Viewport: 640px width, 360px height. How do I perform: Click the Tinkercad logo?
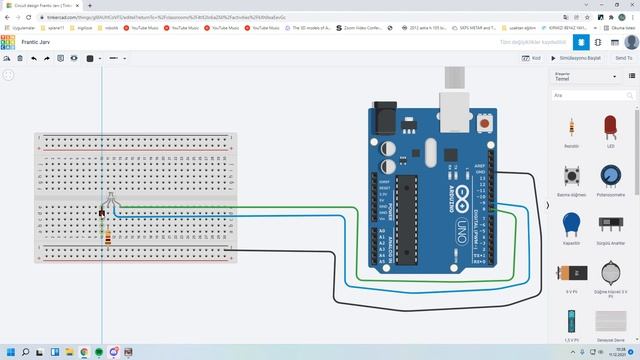[8, 42]
